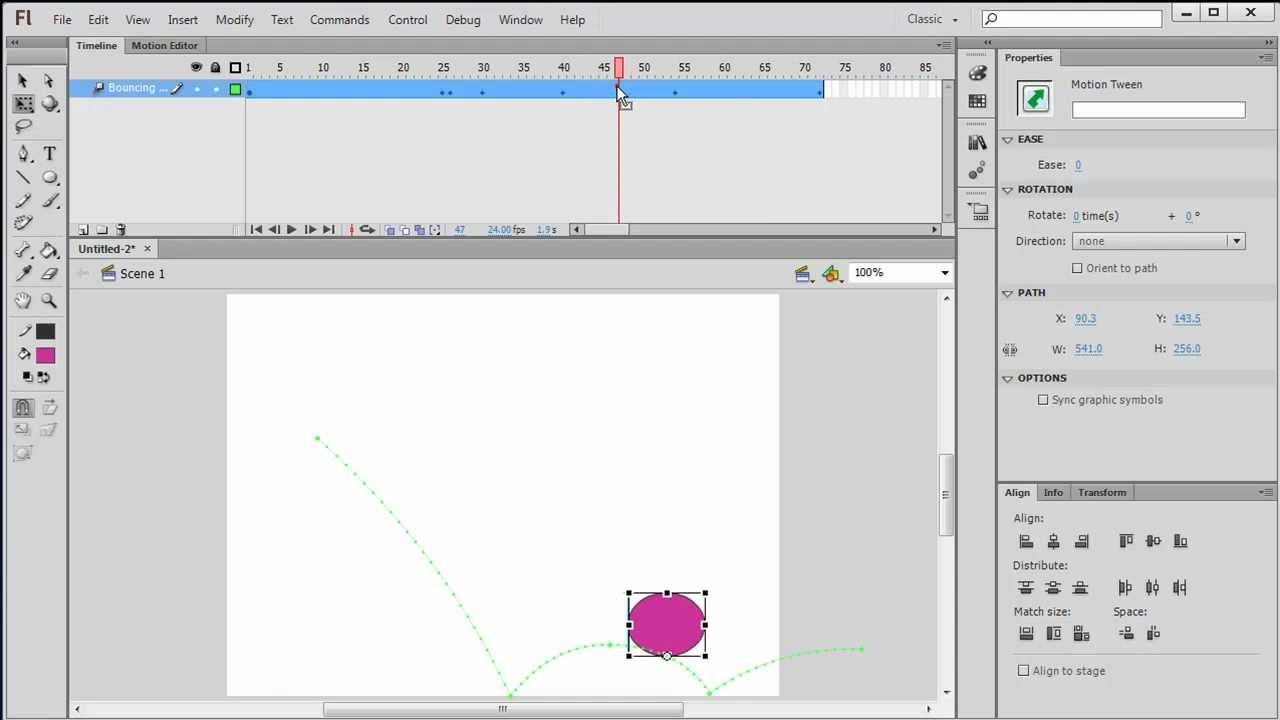Image resolution: width=1280 pixels, height=720 pixels.
Task: Open the Stroke color swatch
Action: [45, 331]
